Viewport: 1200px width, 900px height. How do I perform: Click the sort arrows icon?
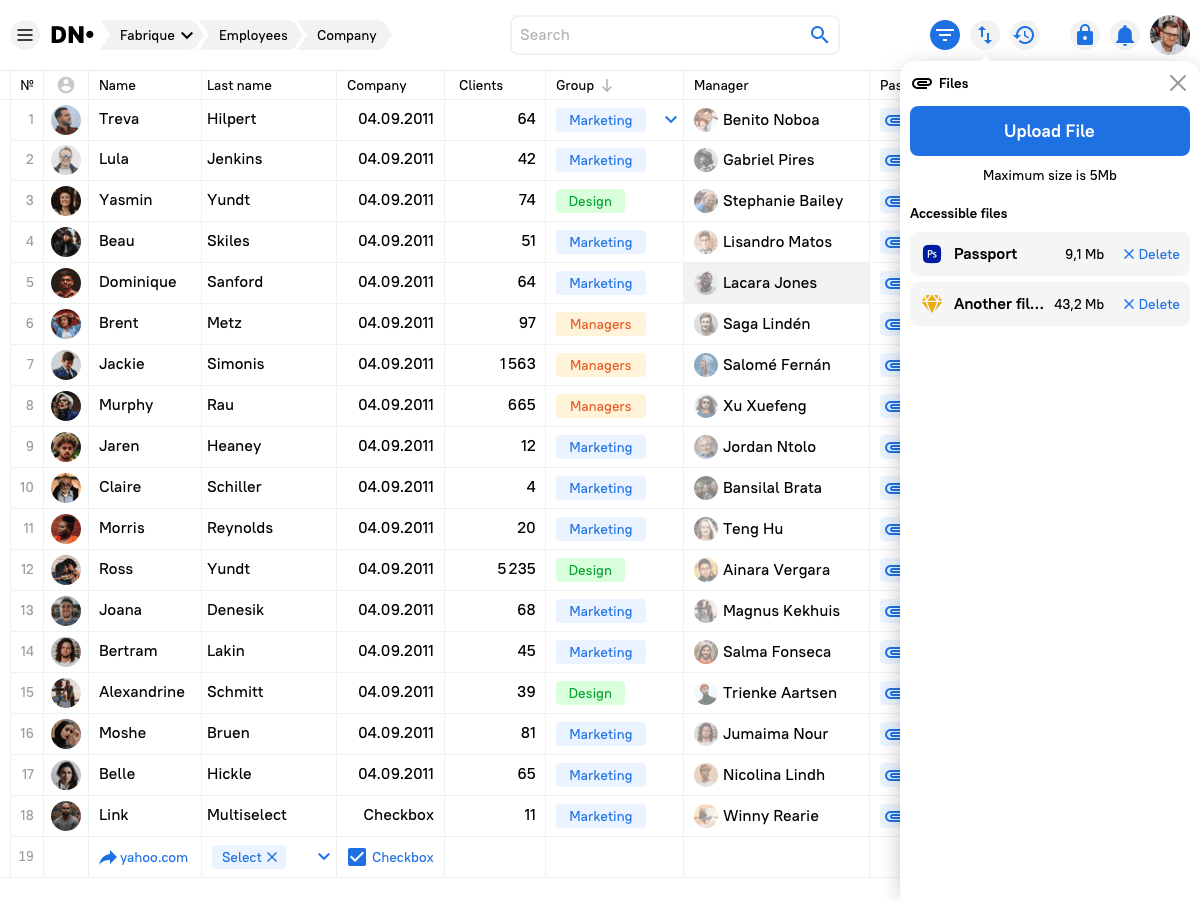pos(985,35)
